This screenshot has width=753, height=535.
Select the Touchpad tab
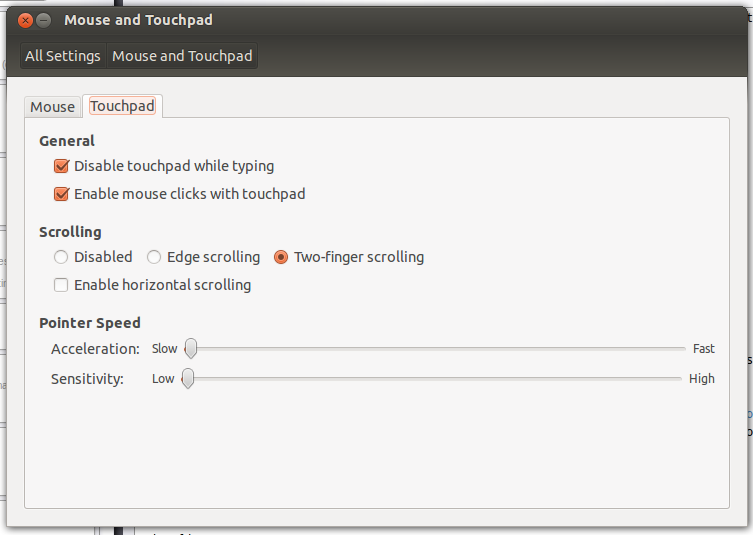[122, 106]
